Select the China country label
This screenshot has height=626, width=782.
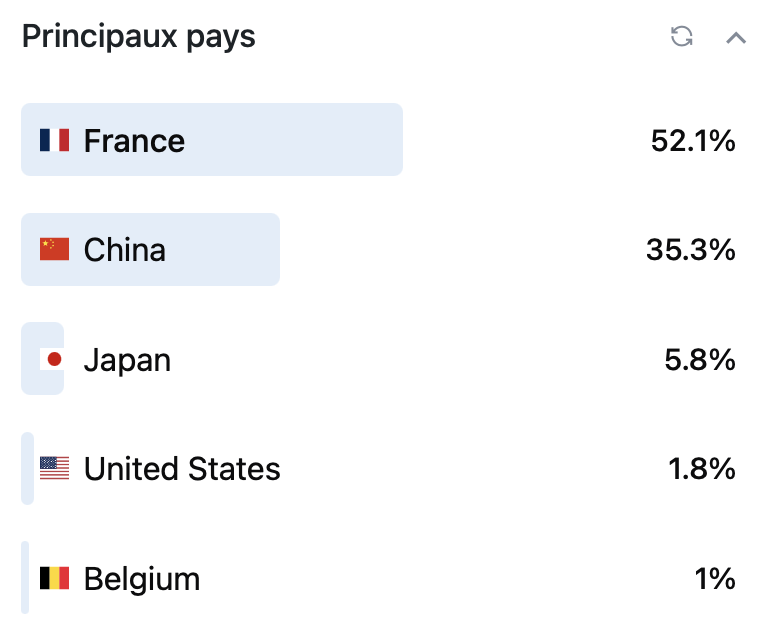125,249
